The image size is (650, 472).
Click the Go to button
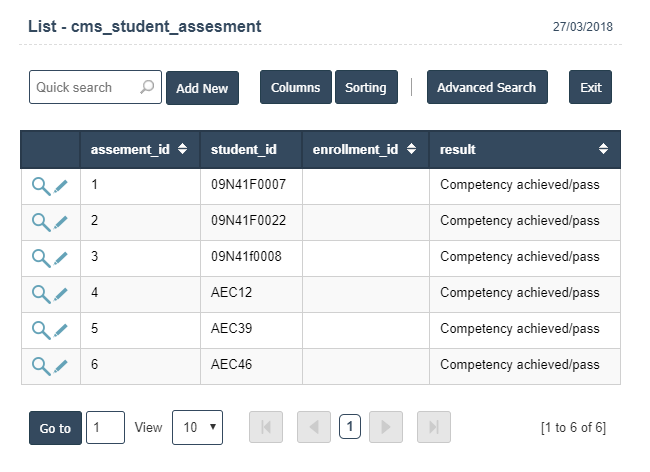coord(55,428)
